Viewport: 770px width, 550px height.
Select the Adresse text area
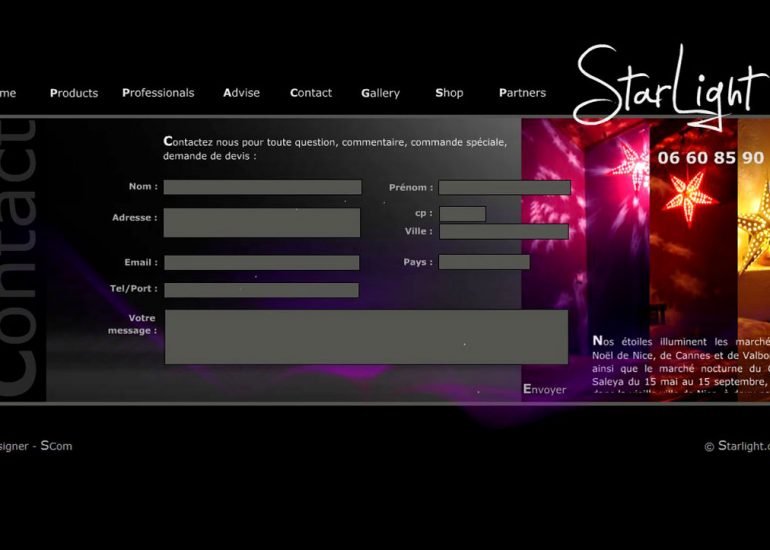coord(261,222)
